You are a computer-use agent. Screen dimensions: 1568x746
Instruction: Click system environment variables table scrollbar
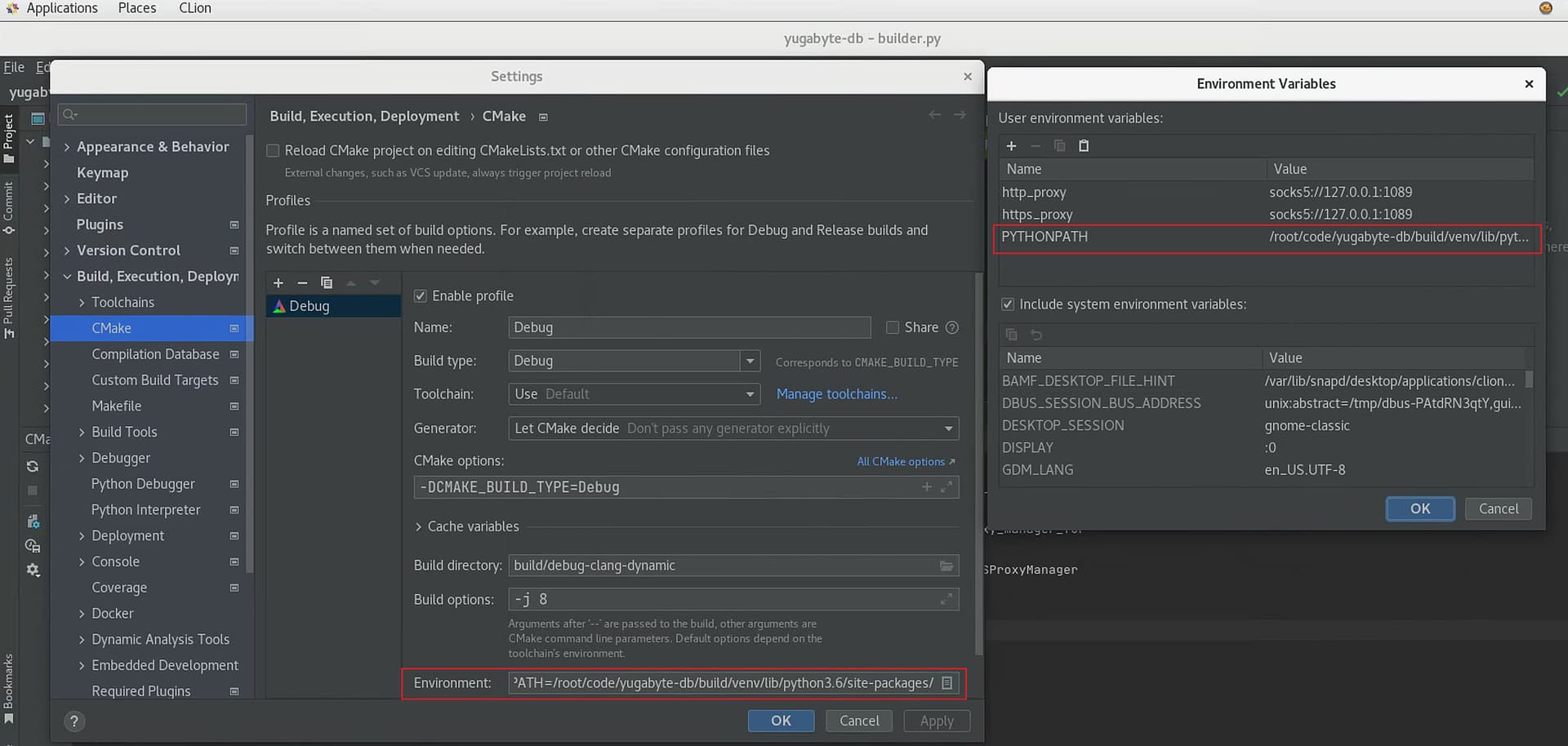[x=1529, y=380]
